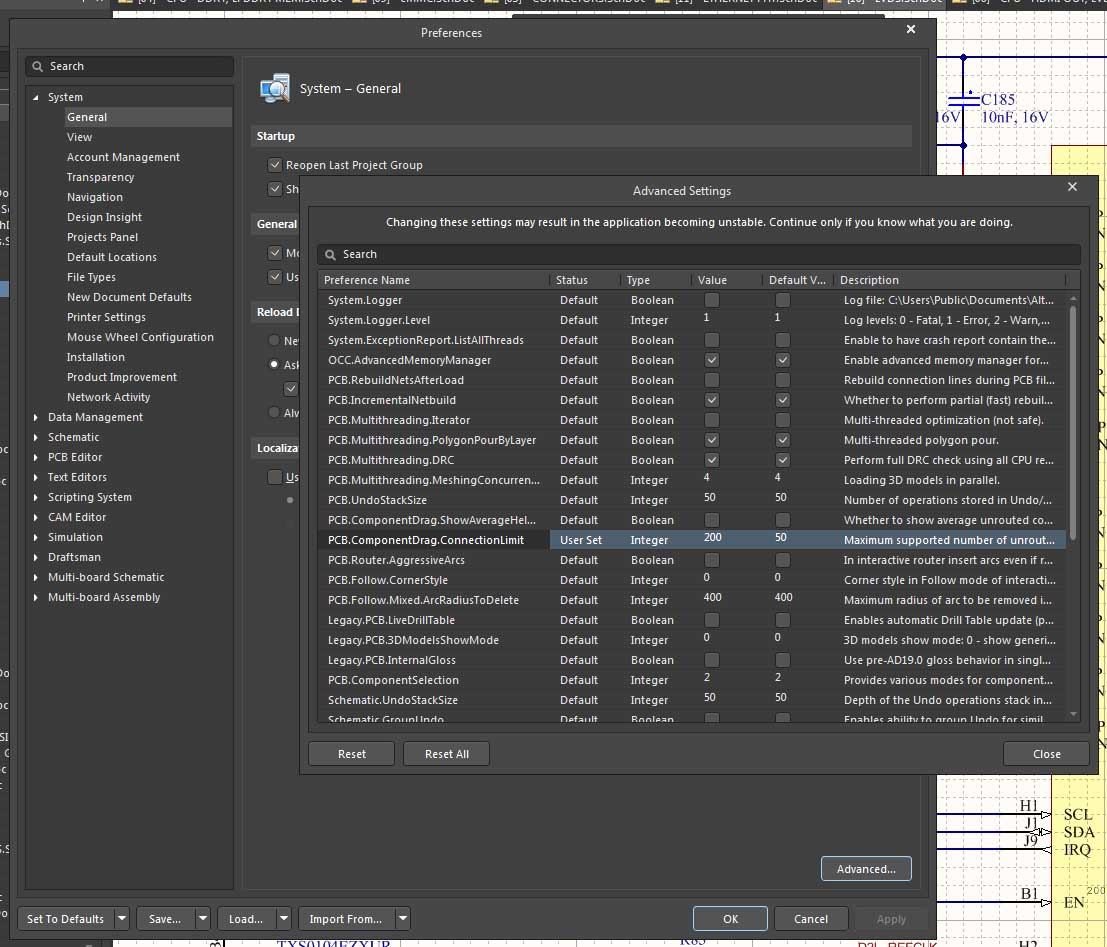Expand the Data Management tree node

pos(36,417)
